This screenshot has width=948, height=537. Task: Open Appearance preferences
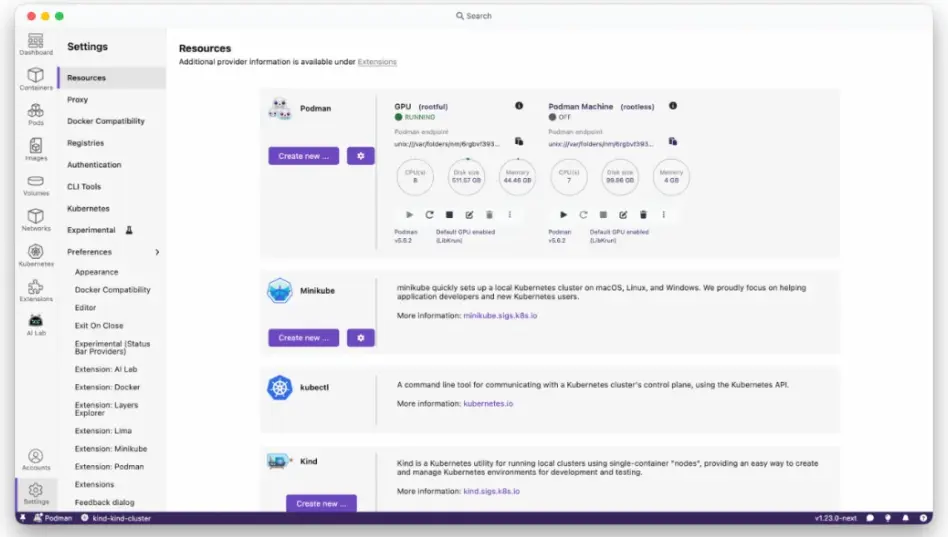pyautogui.click(x=97, y=272)
